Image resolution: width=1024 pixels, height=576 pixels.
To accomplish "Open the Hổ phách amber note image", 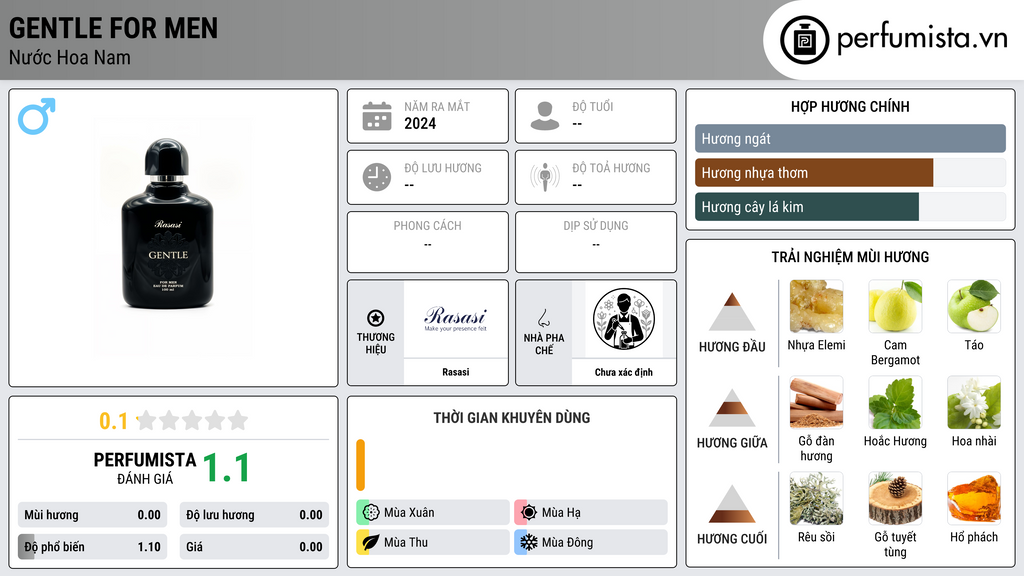I will click(x=974, y=498).
